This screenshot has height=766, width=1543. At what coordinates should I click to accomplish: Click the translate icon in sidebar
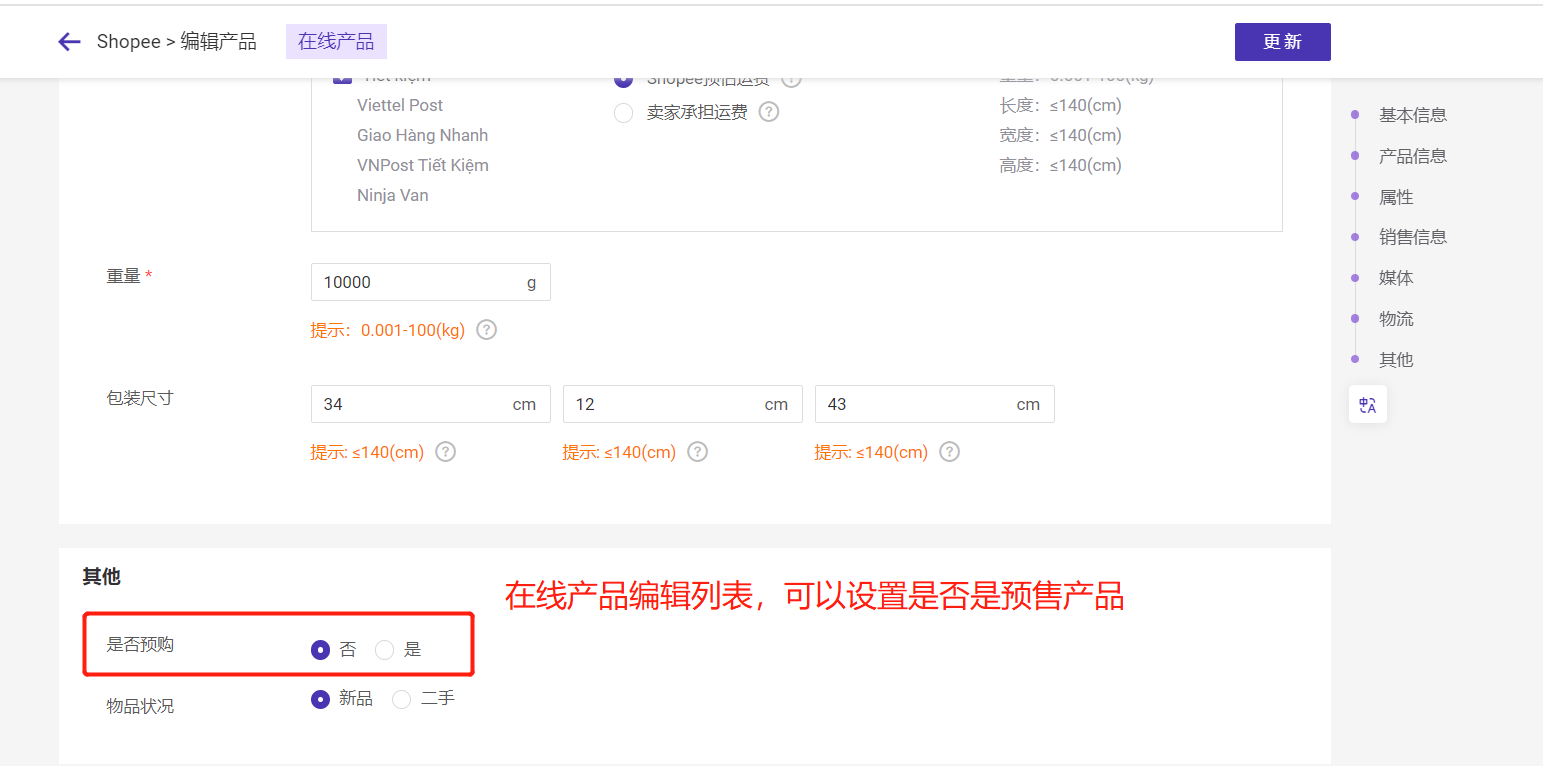point(1367,404)
